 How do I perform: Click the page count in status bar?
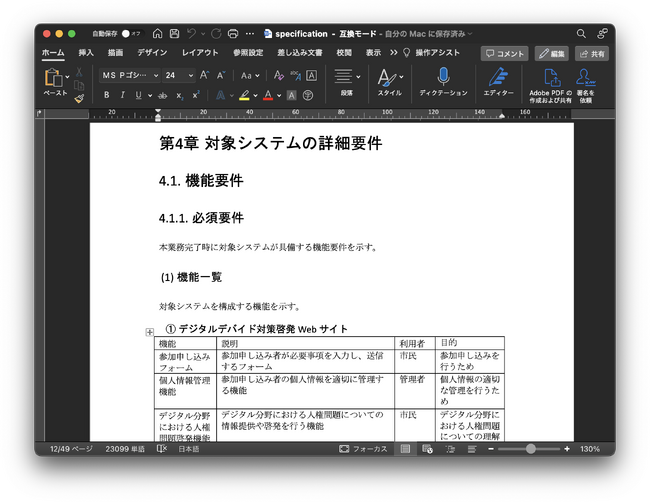tap(71, 449)
